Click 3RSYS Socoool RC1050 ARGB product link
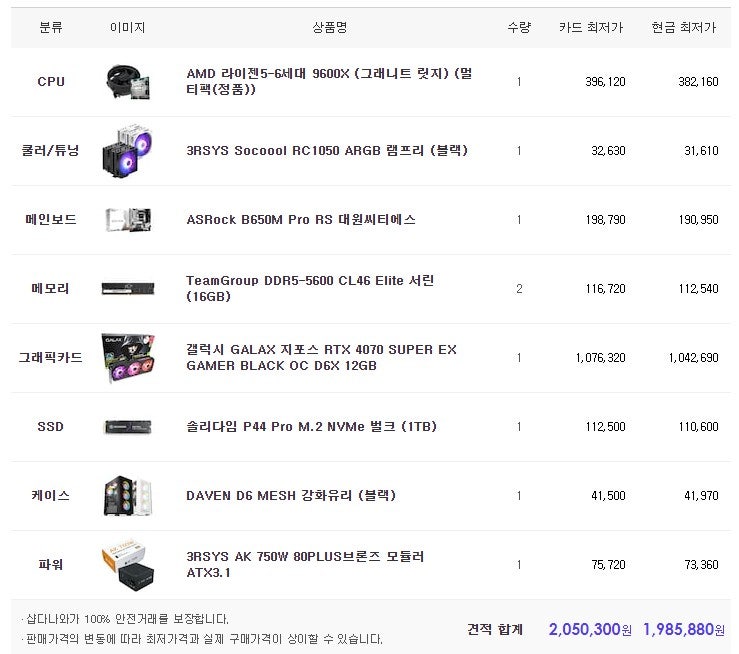Screen dimensions: 739x654 click(x=327, y=151)
